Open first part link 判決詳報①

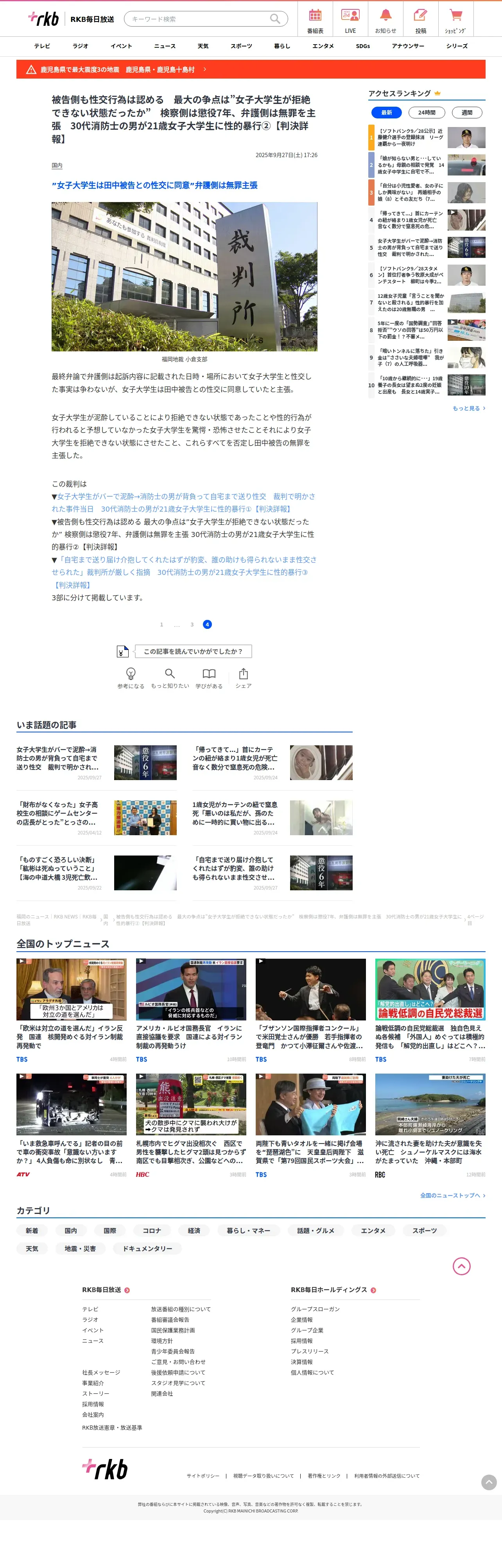[183, 503]
